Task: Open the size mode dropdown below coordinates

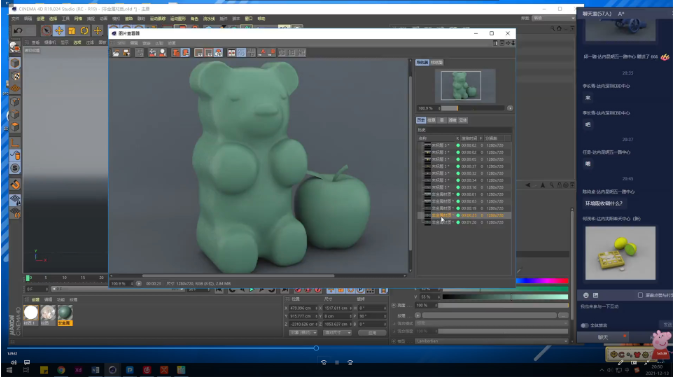Action: (337, 333)
